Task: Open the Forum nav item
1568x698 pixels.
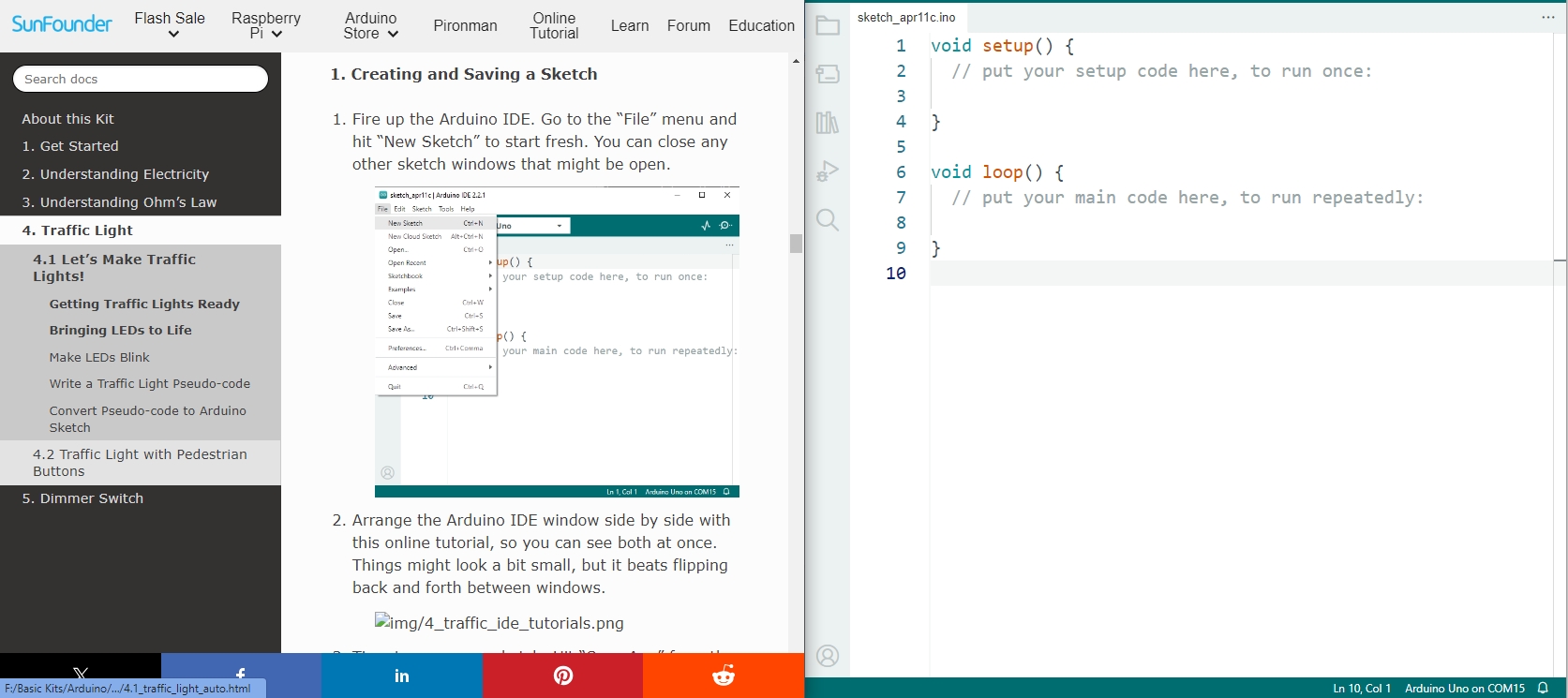Action: [x=689, y=25]
